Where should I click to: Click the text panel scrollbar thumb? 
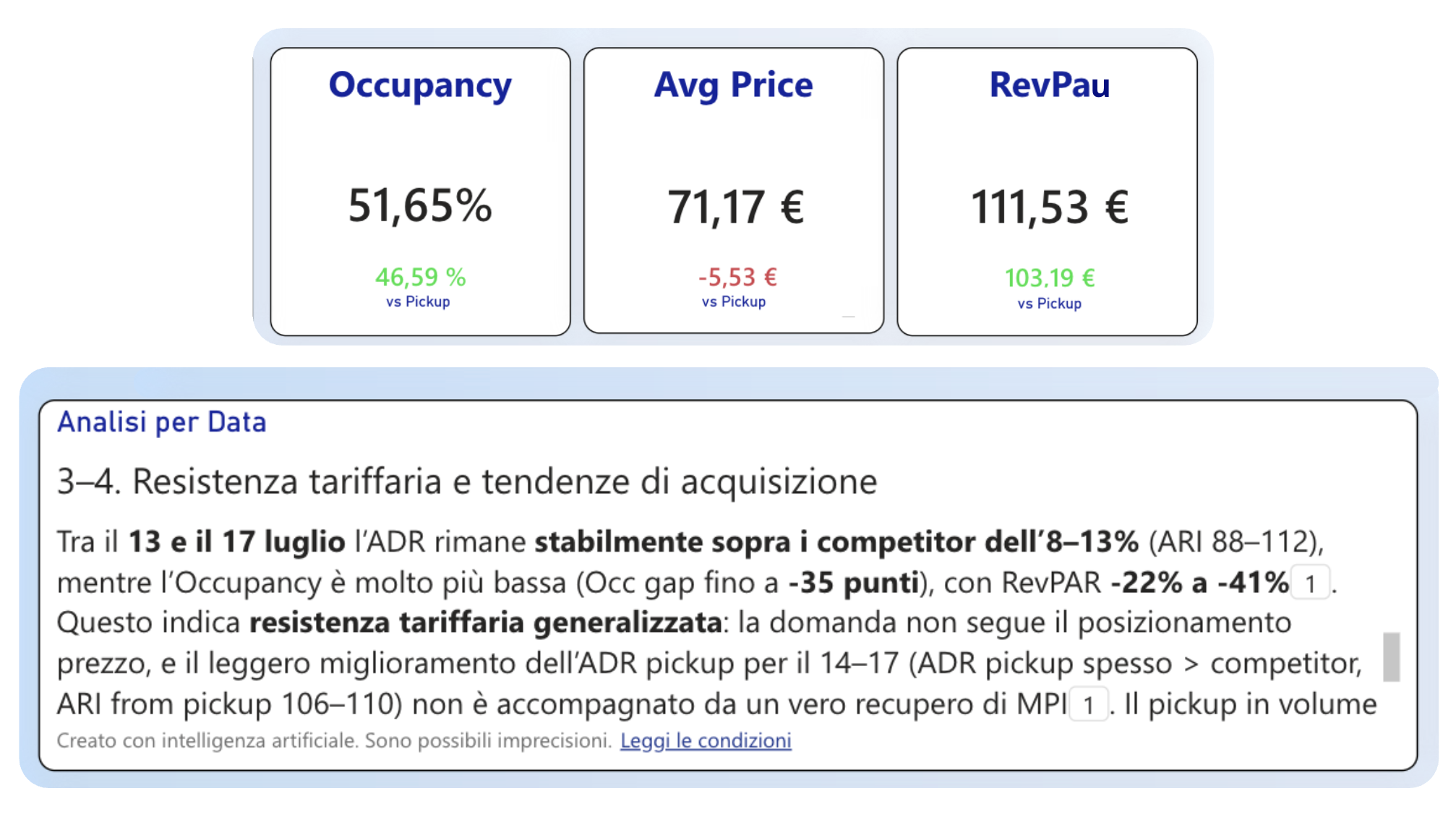(1391, 656)
